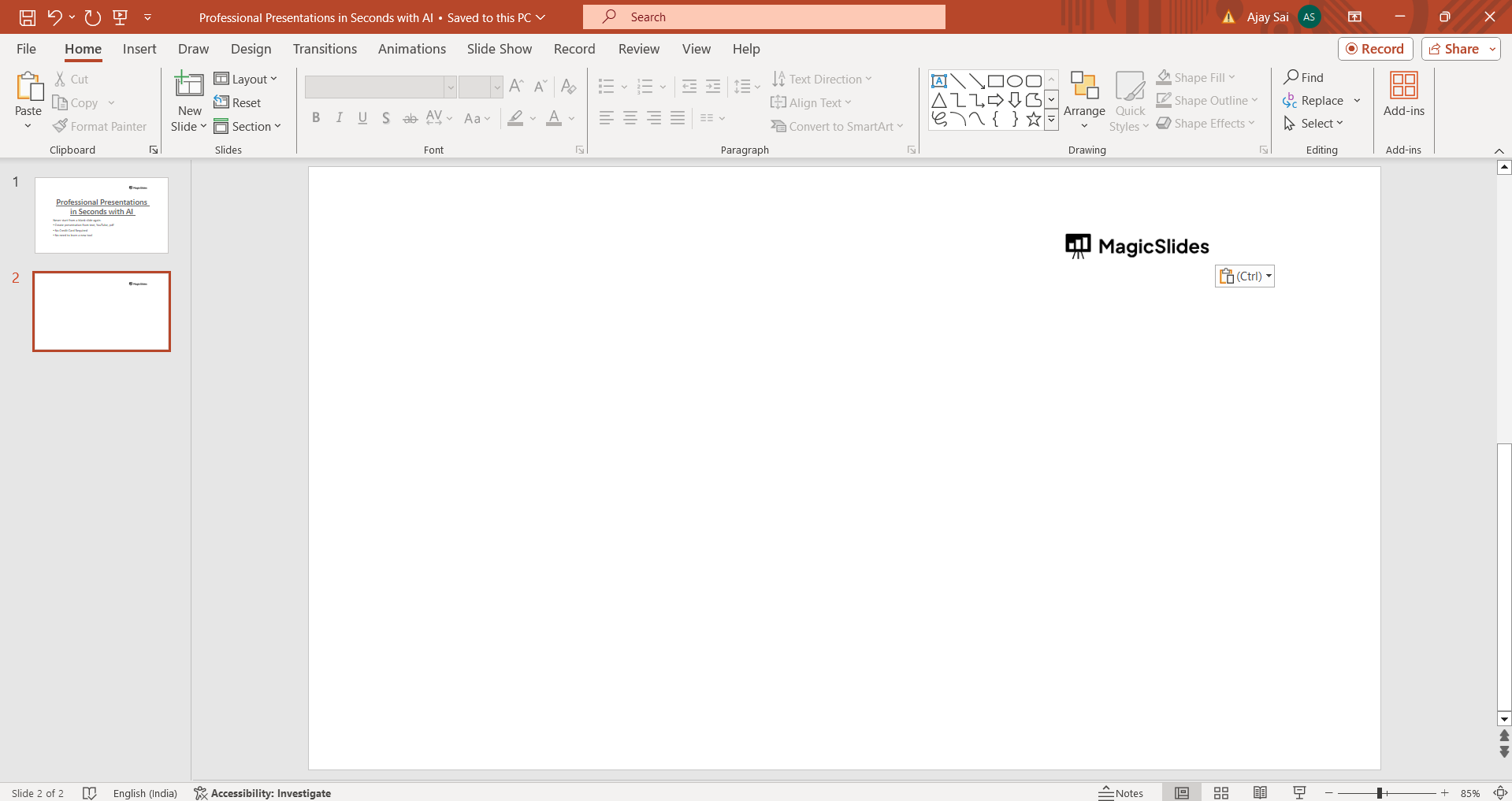Select slide 1 thumbnail
Screen dimensions: 1512x801
tap(102, 215)
